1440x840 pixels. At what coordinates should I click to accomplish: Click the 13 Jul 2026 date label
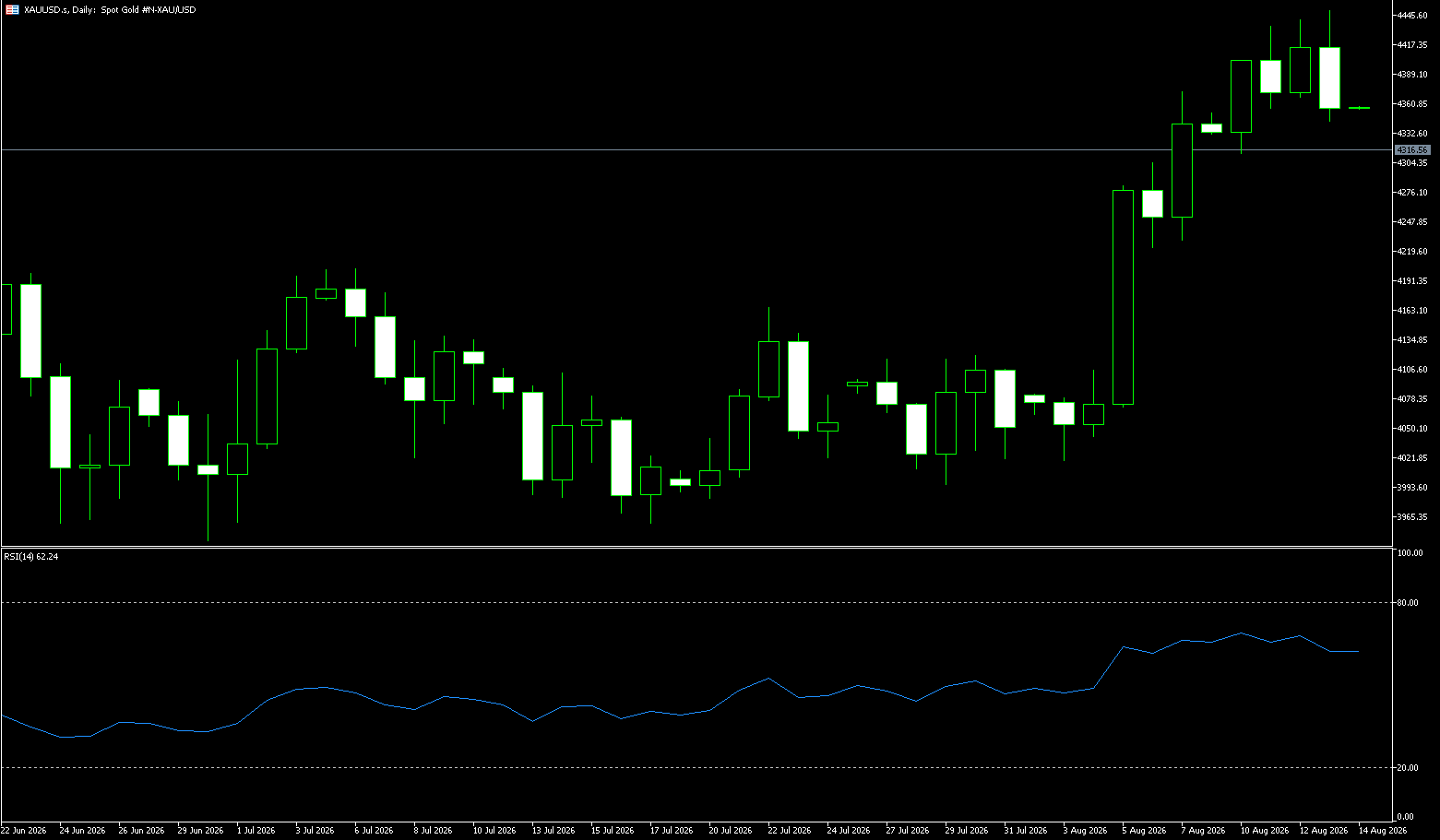tap(553, 831)
